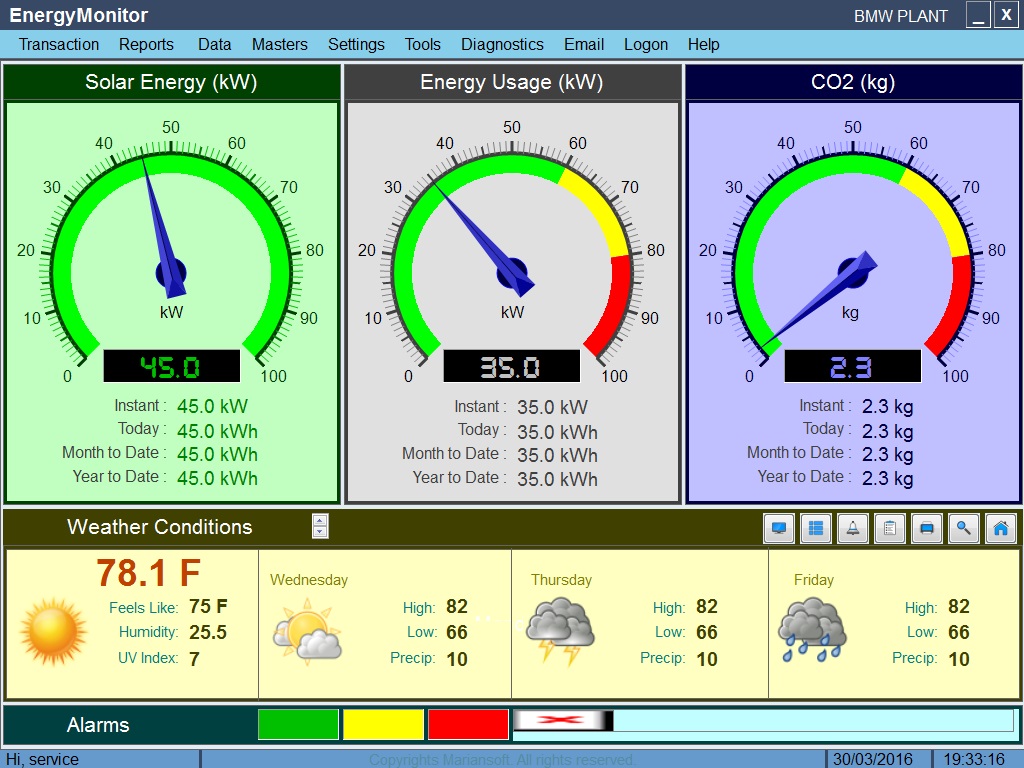This screenshot has width=1024, height=768.
Task: Open the alarm bell icon
Action: tap(852, 528)
